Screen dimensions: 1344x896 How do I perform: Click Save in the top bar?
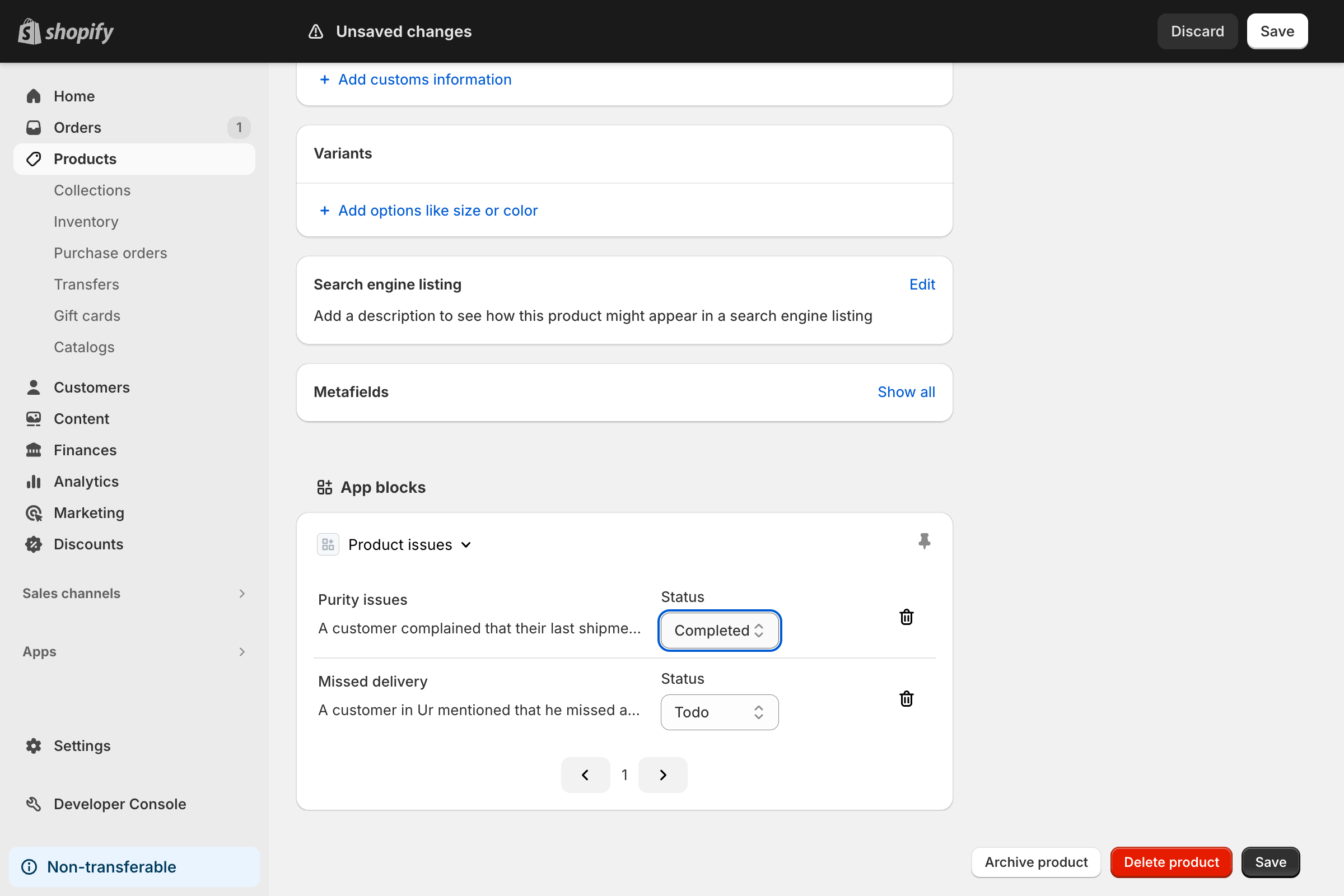coord(1277,31)
